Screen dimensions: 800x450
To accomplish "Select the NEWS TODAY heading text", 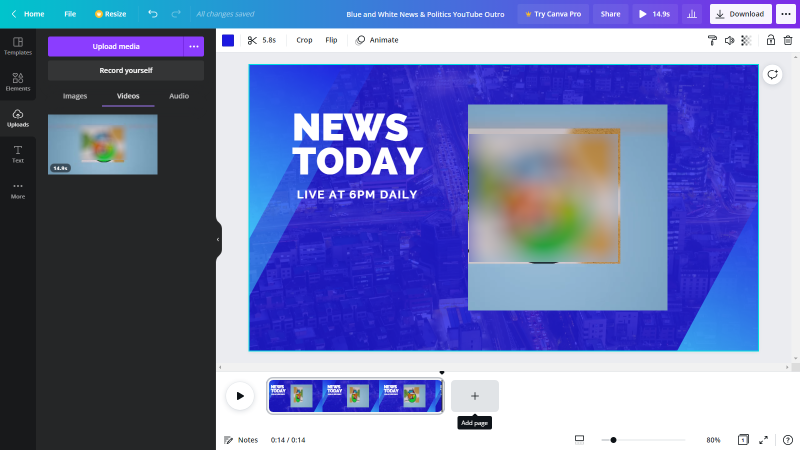I will pyautogui.click(x=358, y=144).
